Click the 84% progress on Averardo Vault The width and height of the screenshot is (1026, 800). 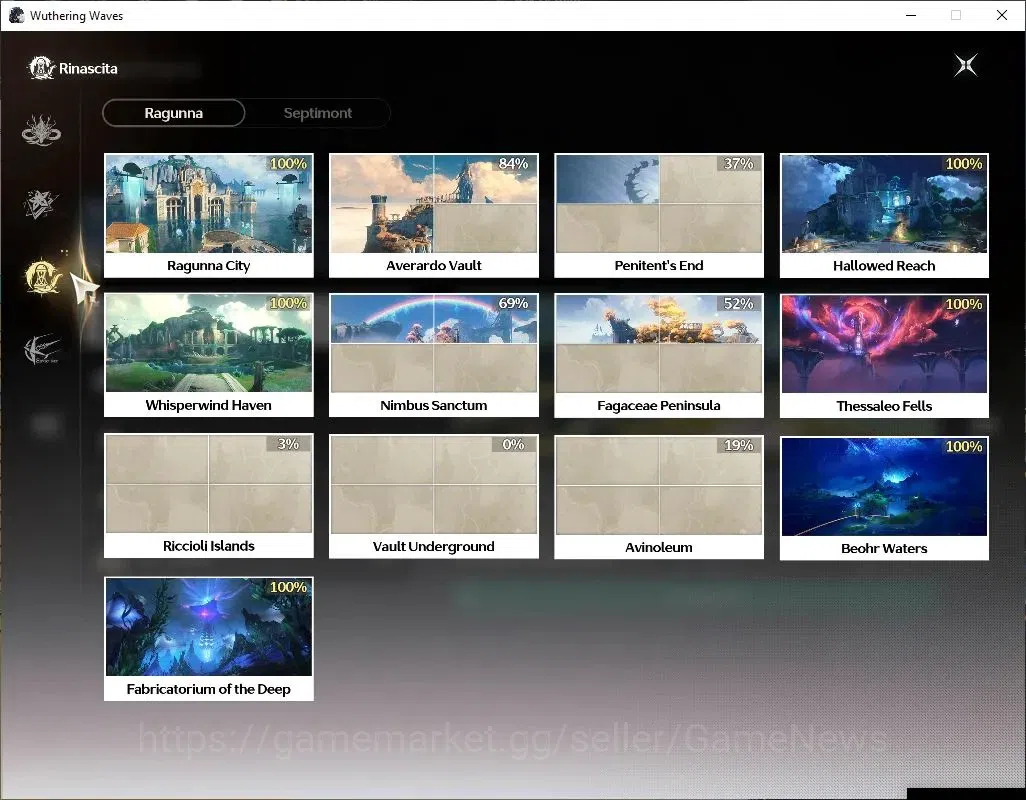pyautogui.click(x=514, y=164)
